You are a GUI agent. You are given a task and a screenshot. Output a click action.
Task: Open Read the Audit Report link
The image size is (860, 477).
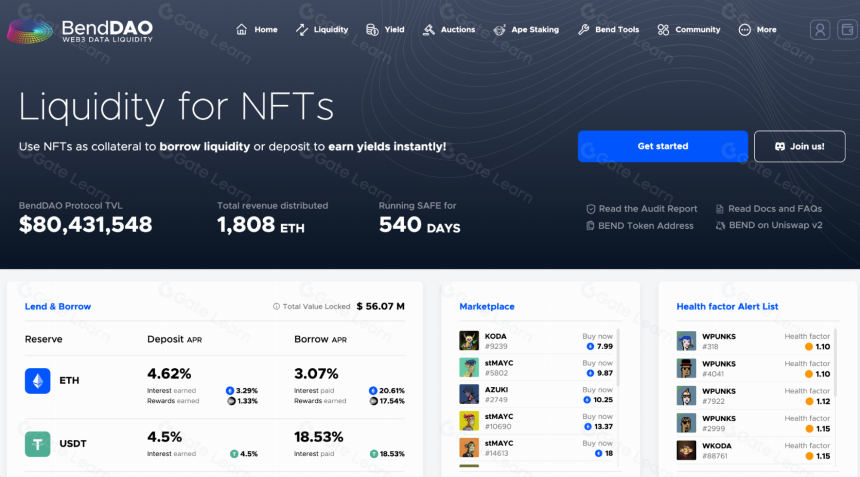tap(642, 209)
